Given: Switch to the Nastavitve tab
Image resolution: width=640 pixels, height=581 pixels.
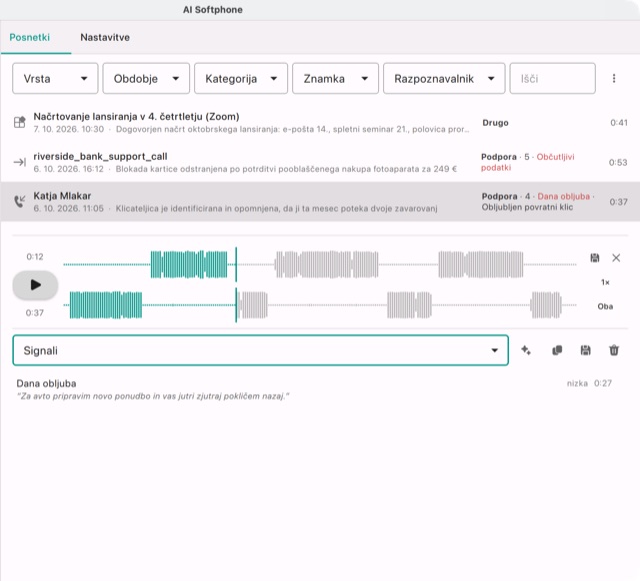Looking at the screenshot, I should click(105, 37).
